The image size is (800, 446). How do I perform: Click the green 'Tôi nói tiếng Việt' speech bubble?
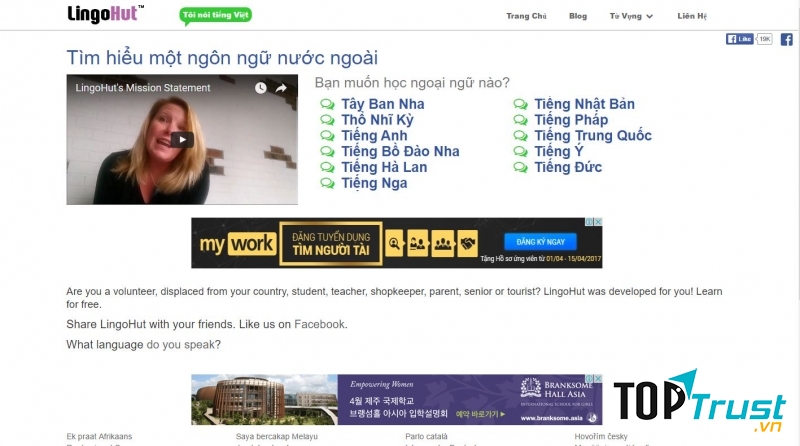click(215, 15)
